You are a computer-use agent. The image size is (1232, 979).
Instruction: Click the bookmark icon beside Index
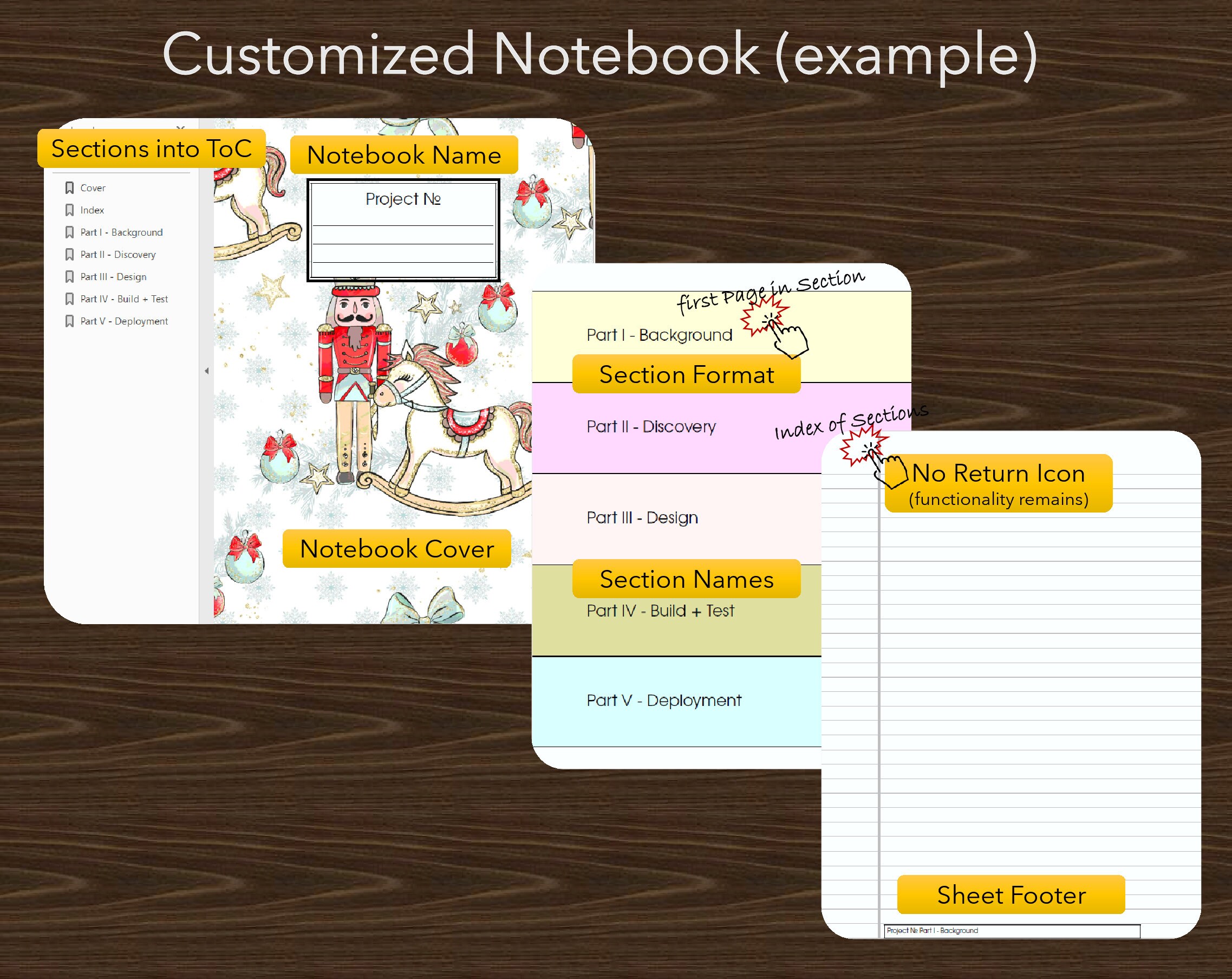[70, 210]
